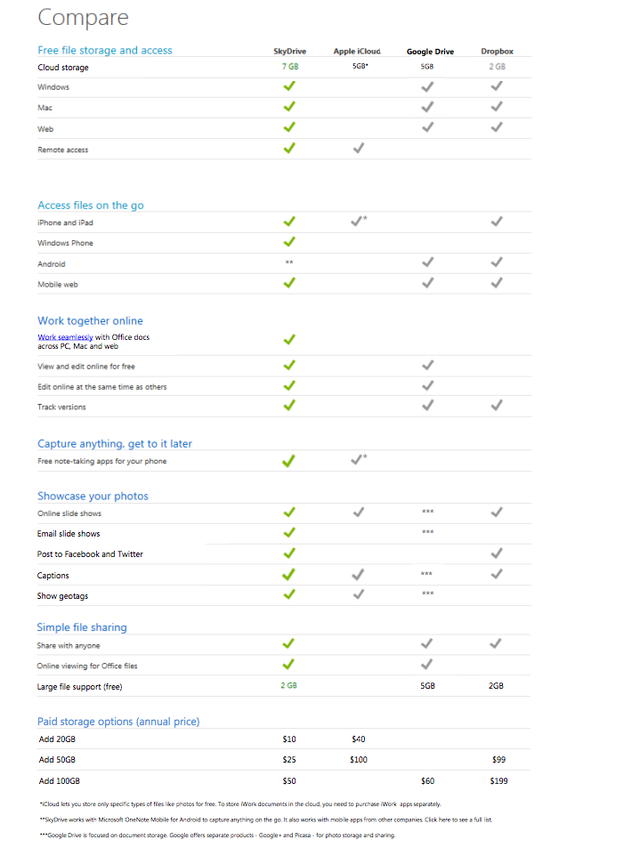Click Apple iCloud's checkmark for Remote access
The image size is (640, 848).
pyautogui.click(x=358, y=148)
